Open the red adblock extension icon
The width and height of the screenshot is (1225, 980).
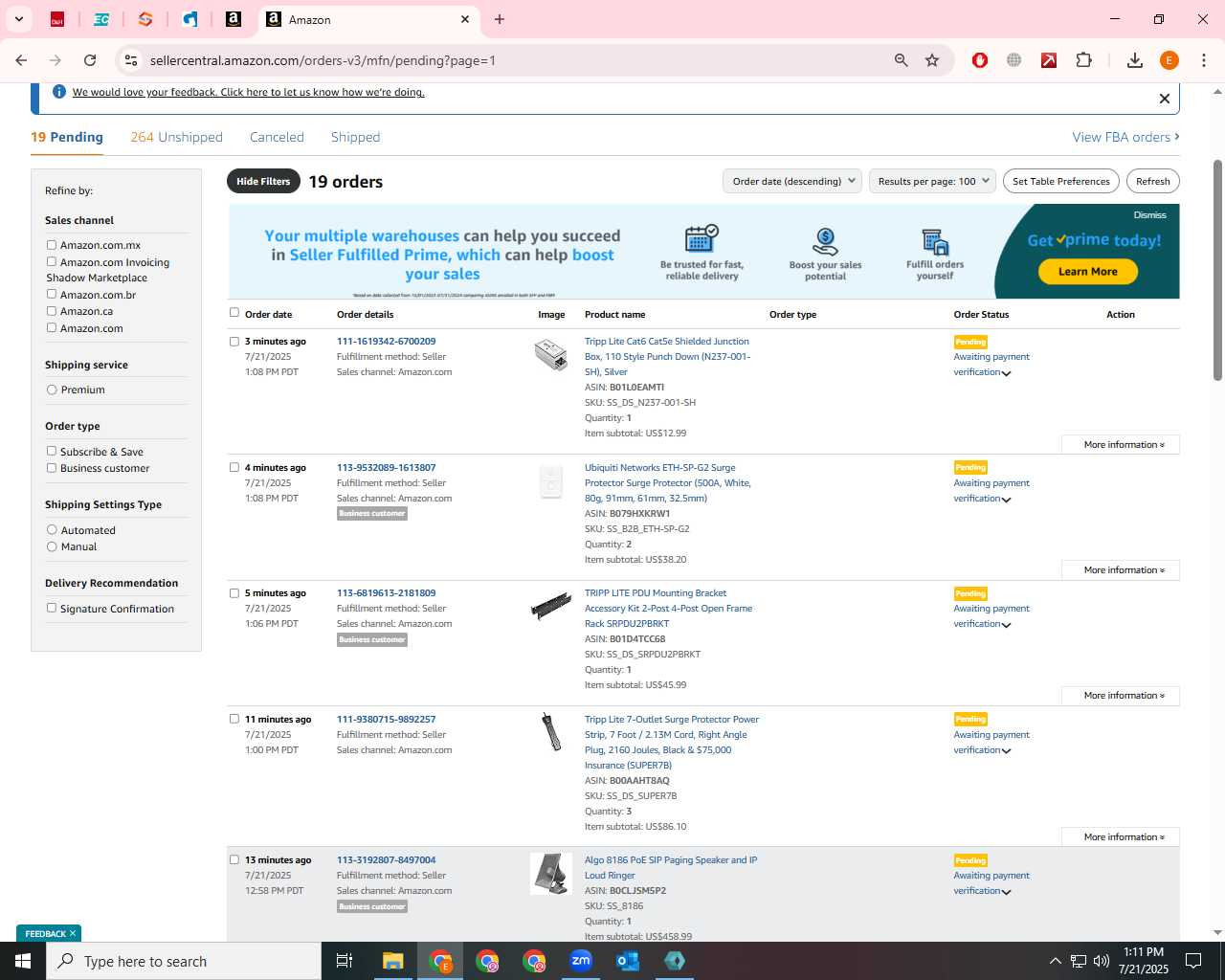point(979,60)
